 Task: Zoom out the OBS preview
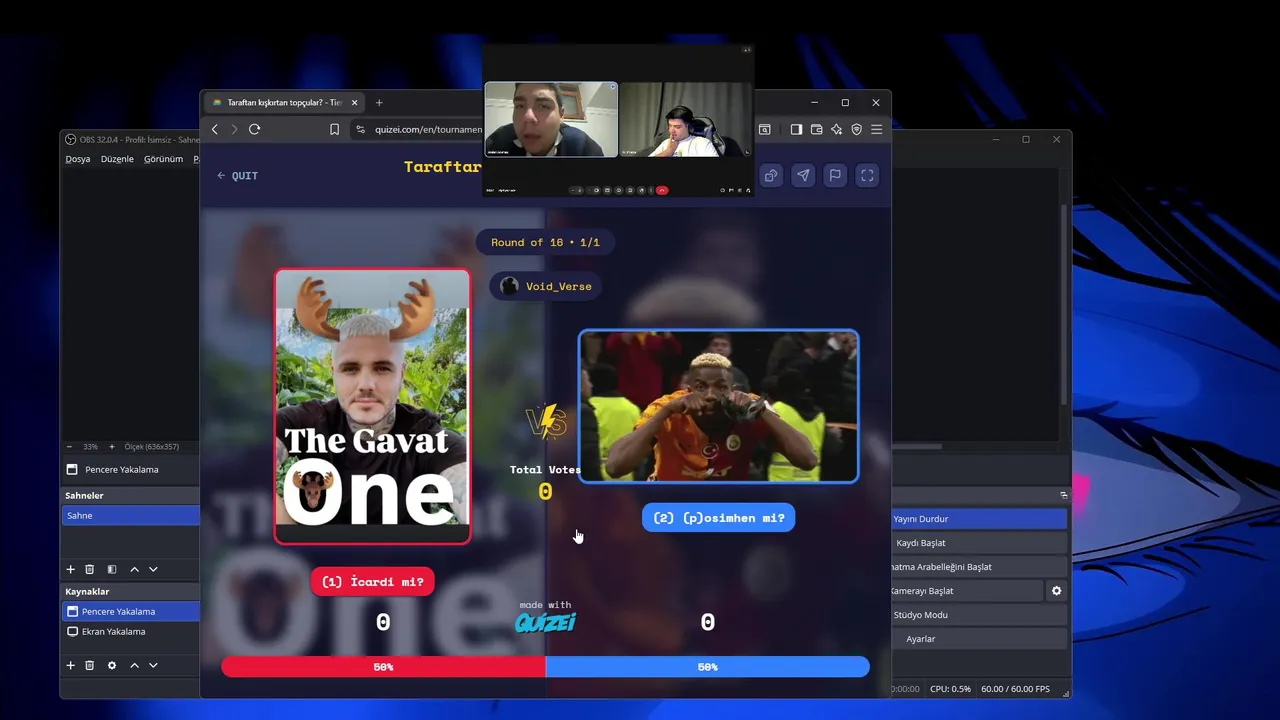coord(69,446)
